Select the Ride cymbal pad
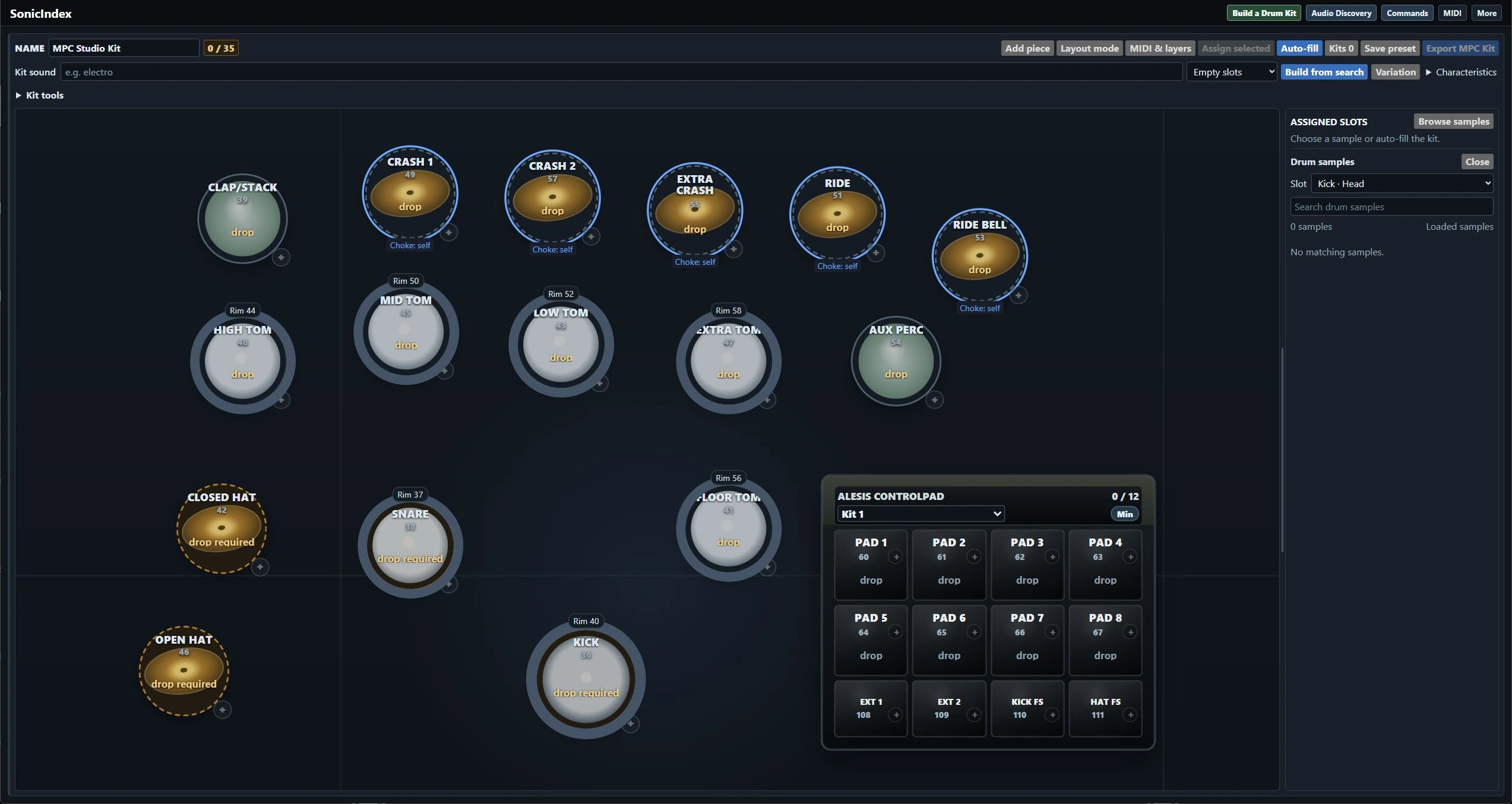This screenshot has width=1512, height=804. coord(837,214)
